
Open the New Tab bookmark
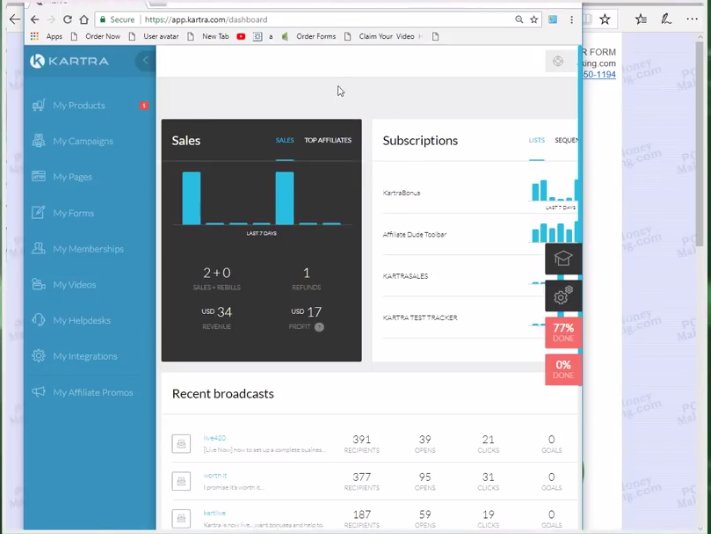(209, 36)
